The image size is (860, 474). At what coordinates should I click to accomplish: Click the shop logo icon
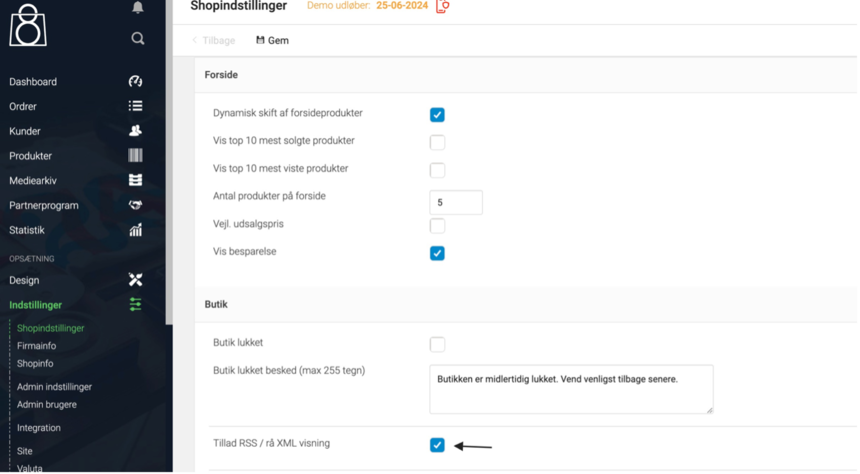pos(28,25)
